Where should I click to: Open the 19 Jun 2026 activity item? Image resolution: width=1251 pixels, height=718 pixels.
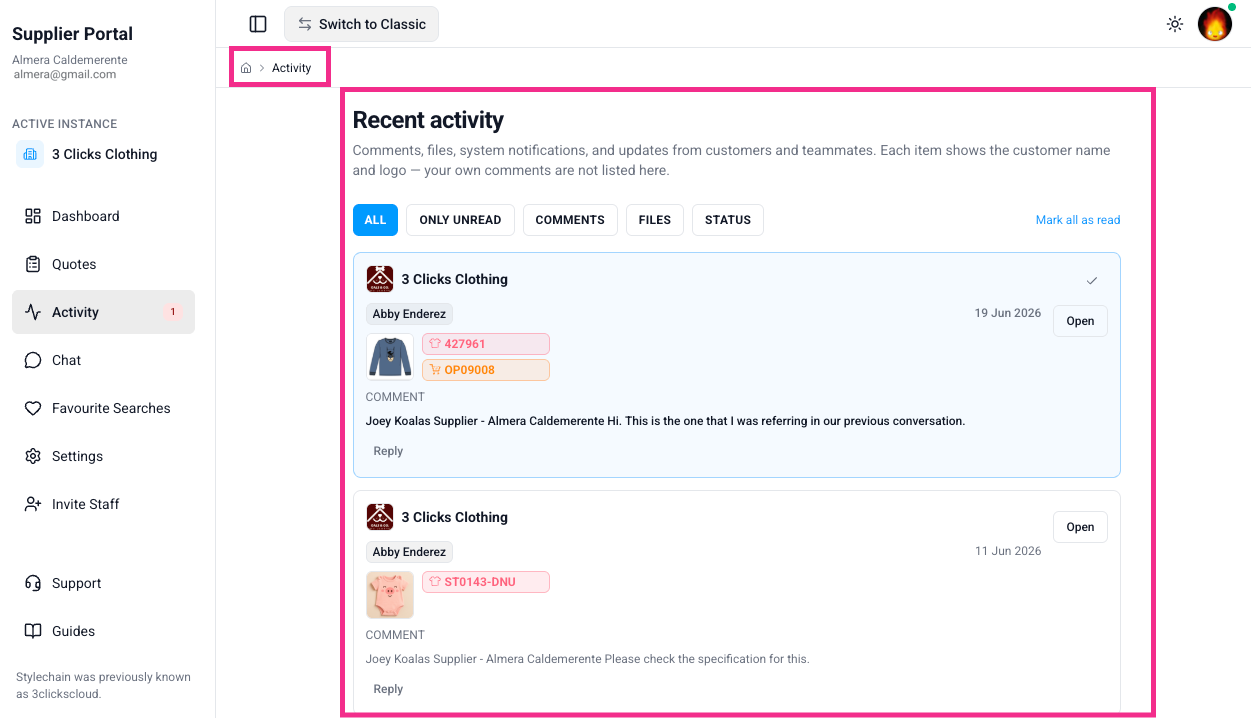pos(1080,321)
